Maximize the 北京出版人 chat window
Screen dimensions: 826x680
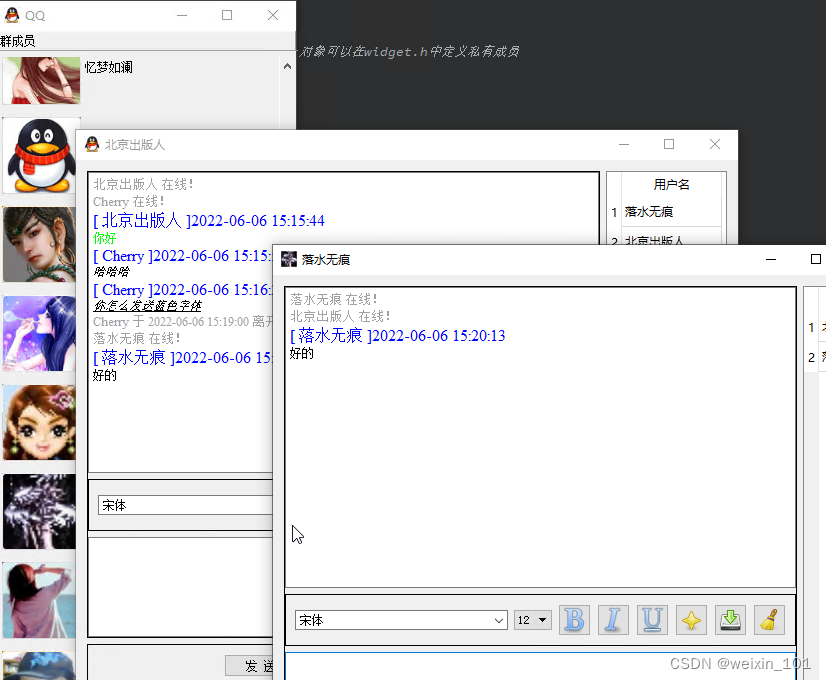click(669, 144)
